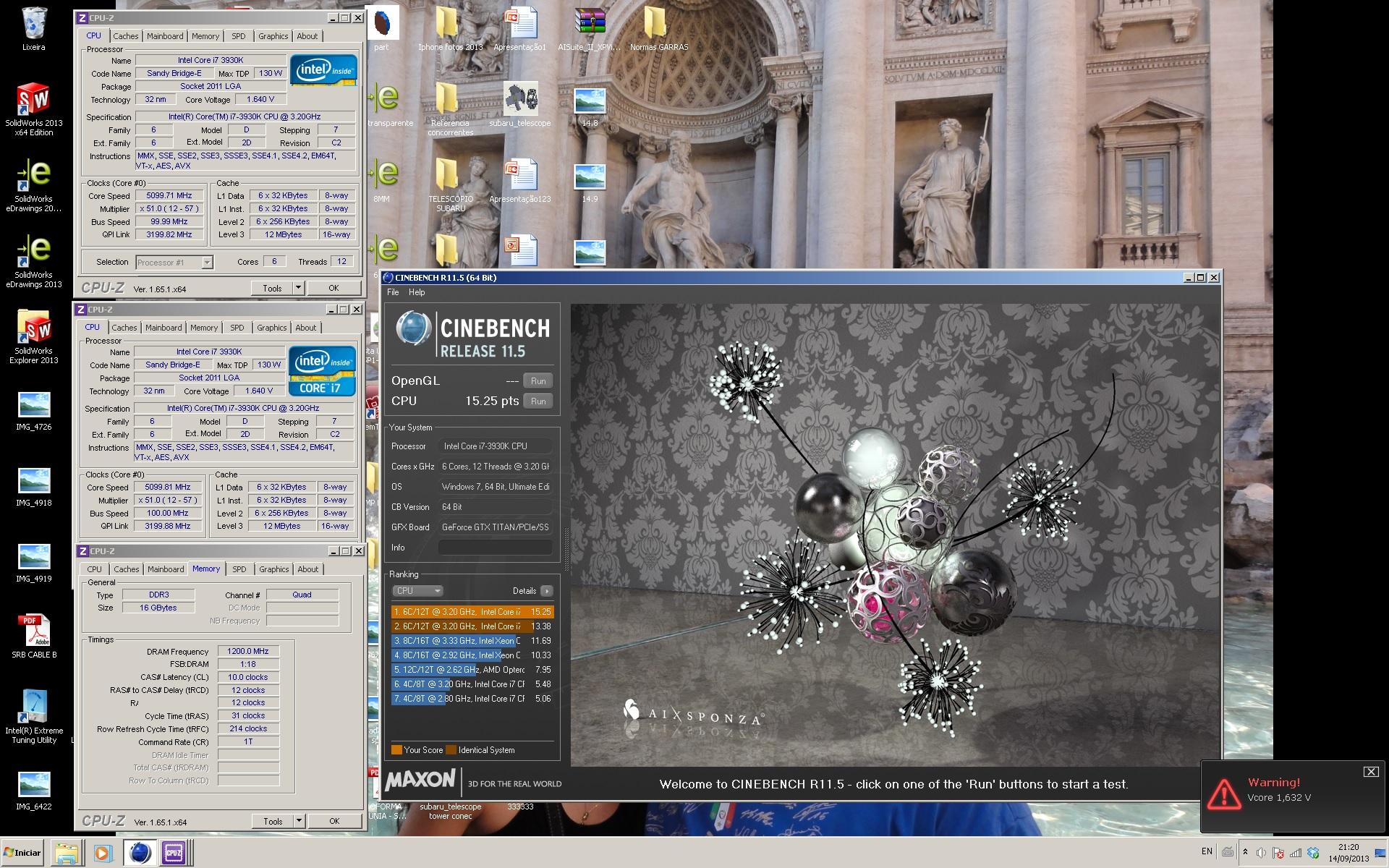Screen dimensions: 1389x868
Task: Show hidden system tray icons
Action: (1245, 852)
